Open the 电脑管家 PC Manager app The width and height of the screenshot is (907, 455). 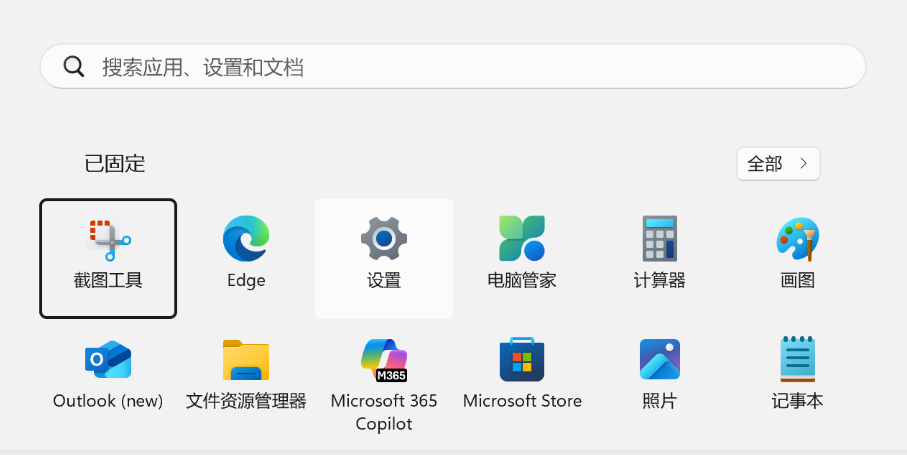(x=522, y=258)
